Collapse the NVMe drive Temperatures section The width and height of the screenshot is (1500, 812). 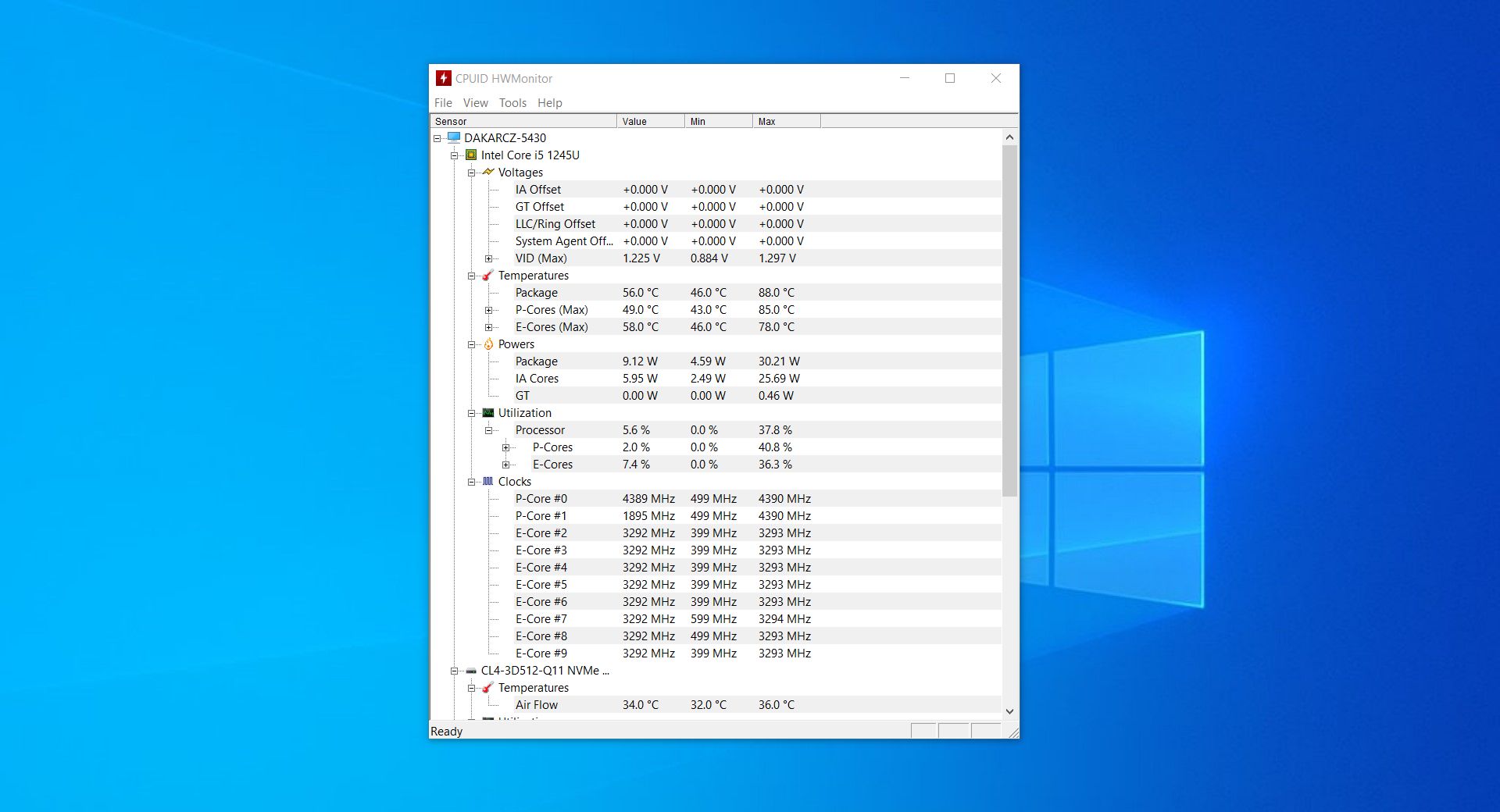click(472, 688)
